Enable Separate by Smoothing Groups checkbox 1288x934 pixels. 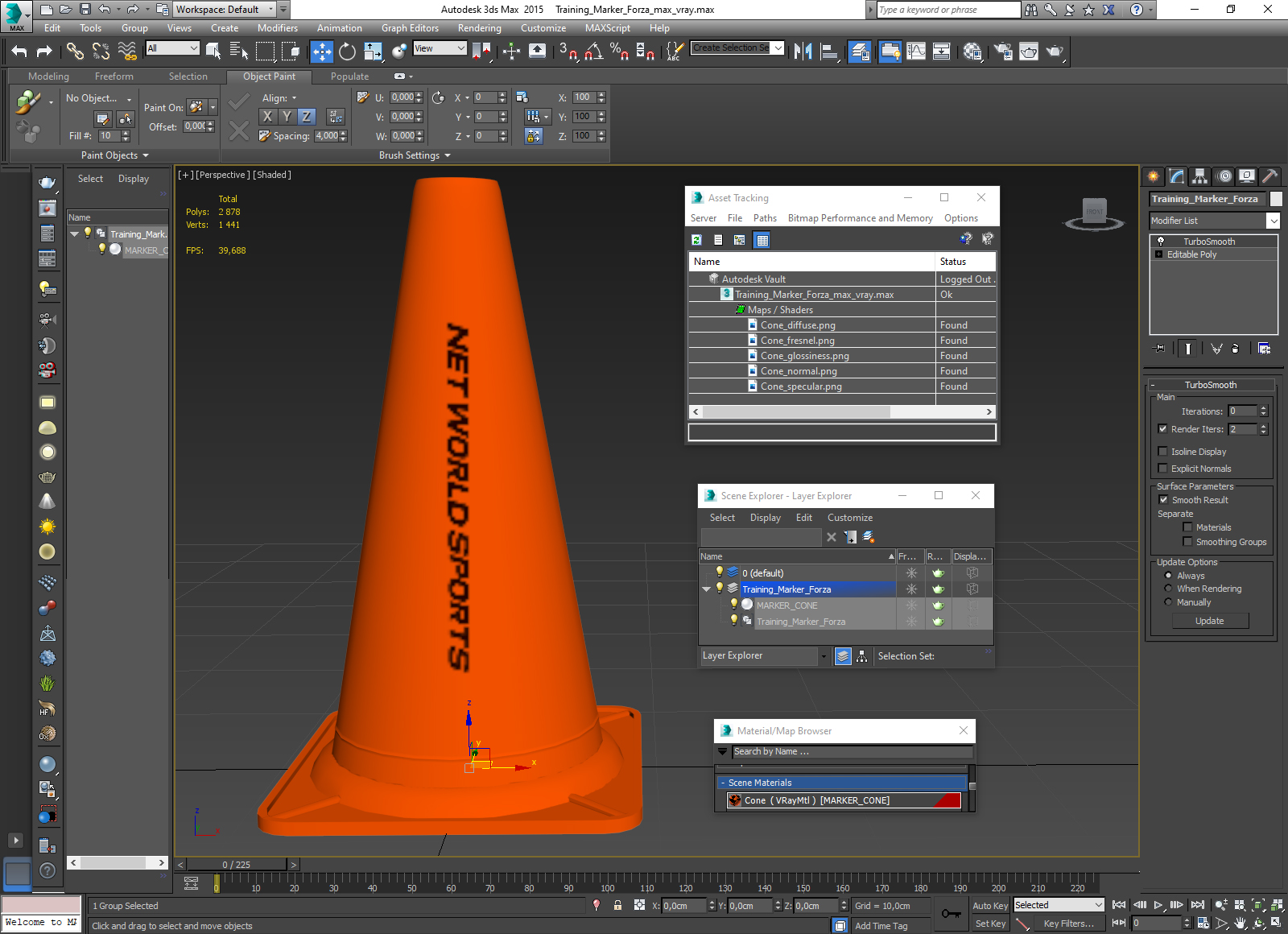[x=1187, y=542]
